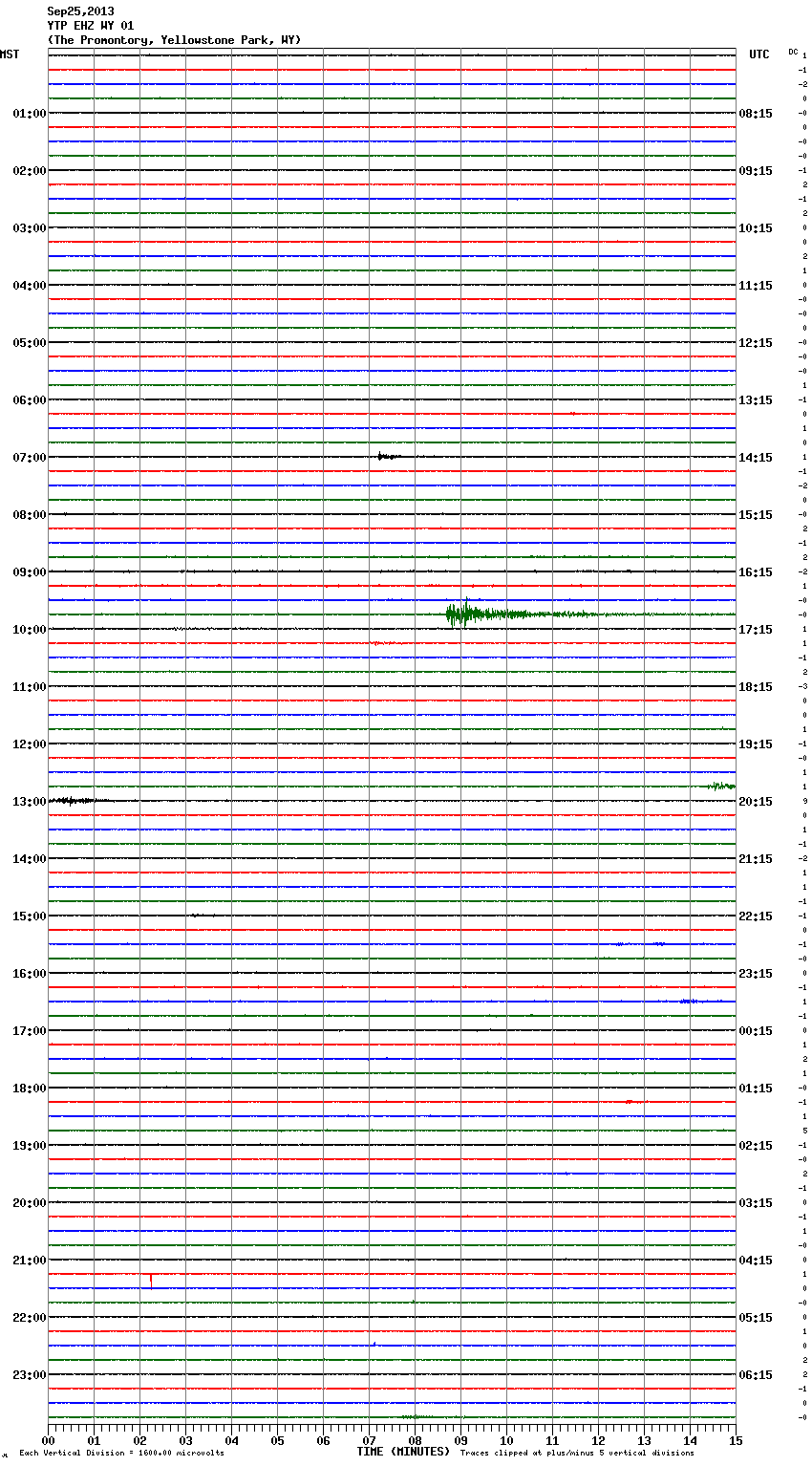Select the 14:00 MST hour label
This screenshot has height=1466, width=812.
(30, 859)
